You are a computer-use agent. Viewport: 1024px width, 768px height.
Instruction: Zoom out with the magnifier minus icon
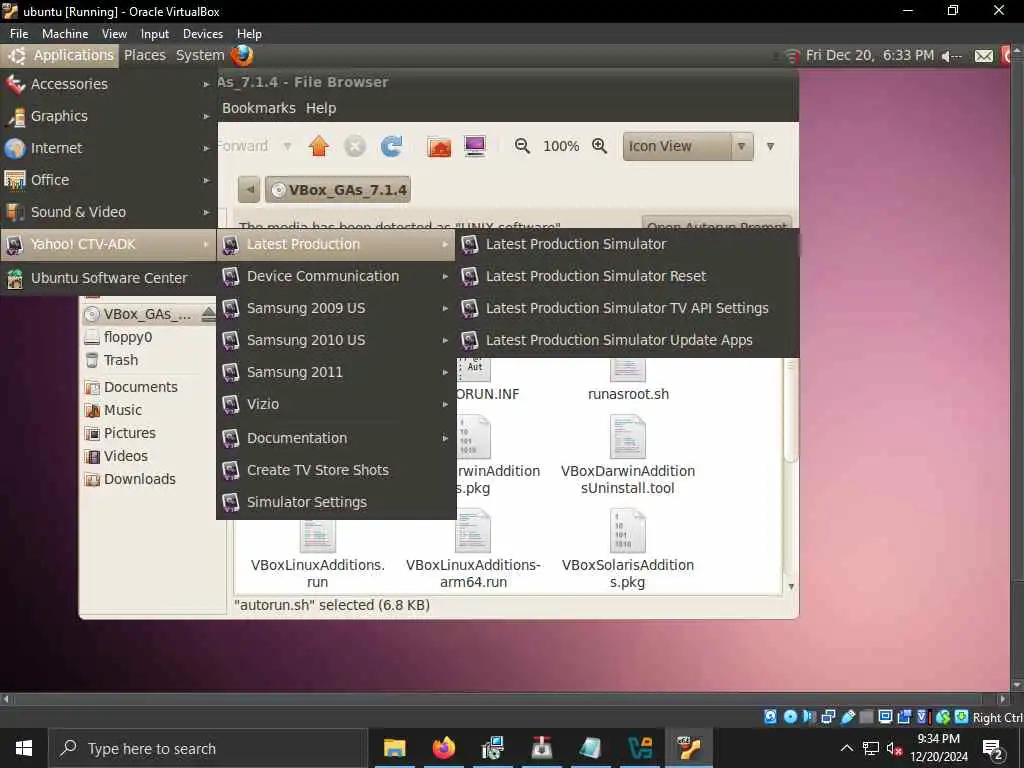tap(522, 146)
